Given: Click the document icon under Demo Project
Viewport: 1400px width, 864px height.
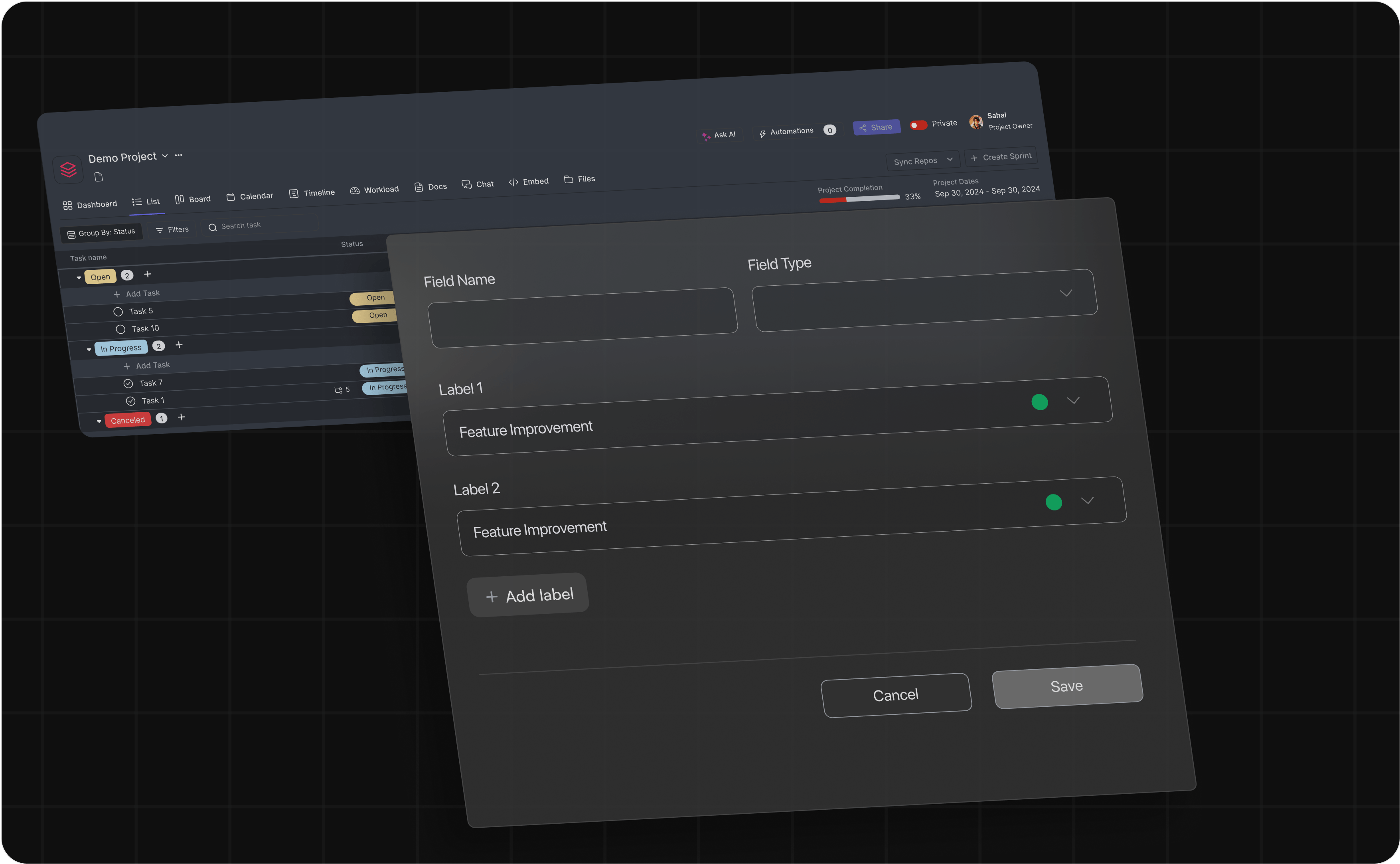Looking at the screenshot, I should coord(99,177).
